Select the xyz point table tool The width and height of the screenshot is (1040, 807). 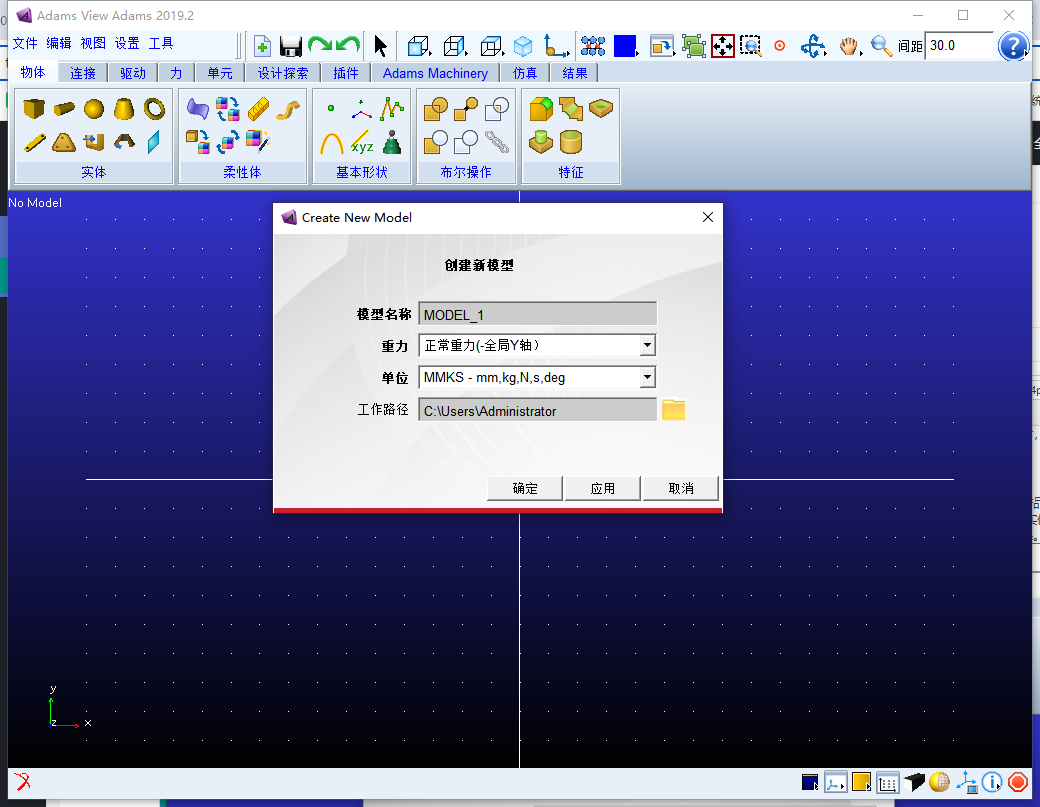[362, 143]
